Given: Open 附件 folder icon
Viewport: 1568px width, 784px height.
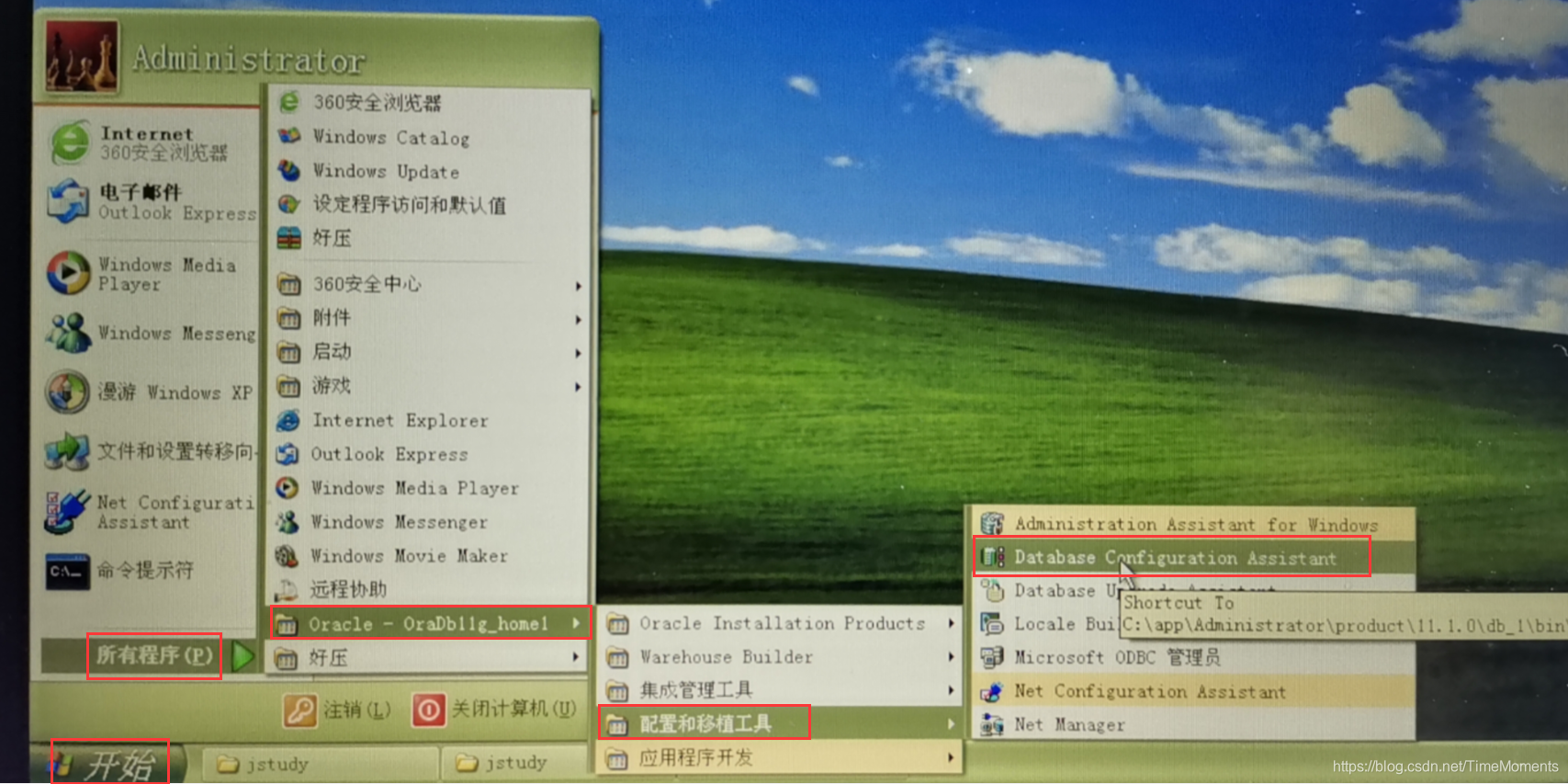Looking at the screenshot, I should pos(289,319).
